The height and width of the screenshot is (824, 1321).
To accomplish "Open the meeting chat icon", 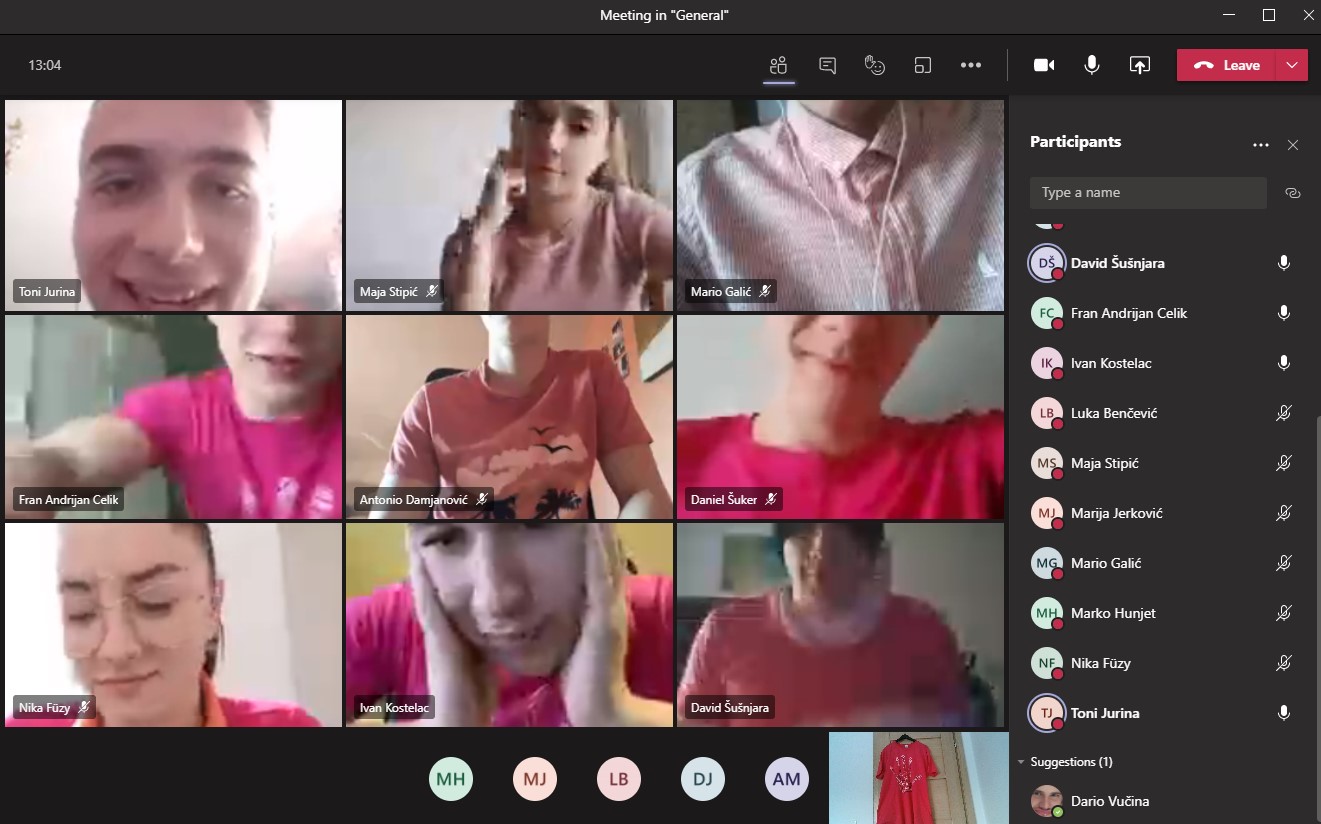I will click(827, 65).
